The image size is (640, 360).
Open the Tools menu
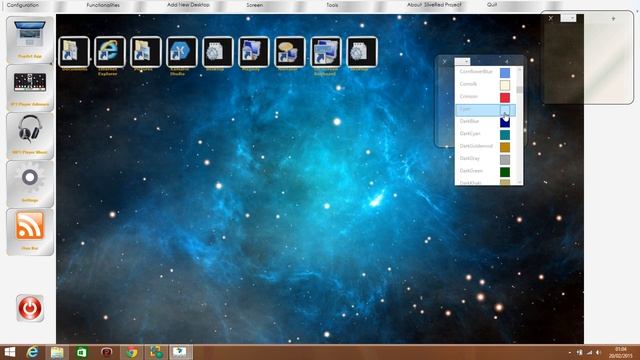332,5
